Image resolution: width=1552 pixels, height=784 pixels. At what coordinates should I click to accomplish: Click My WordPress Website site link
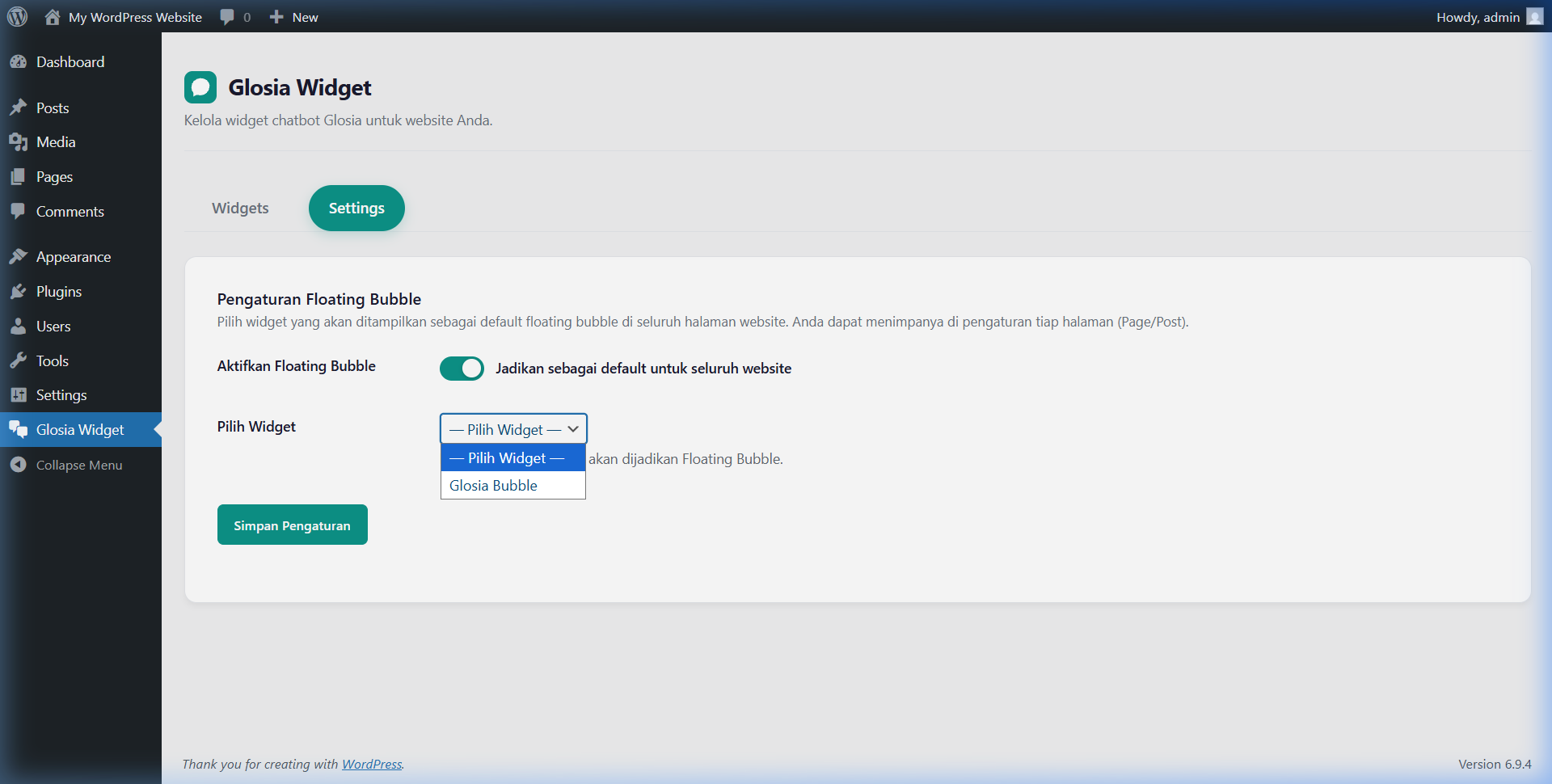click(135, 17)
